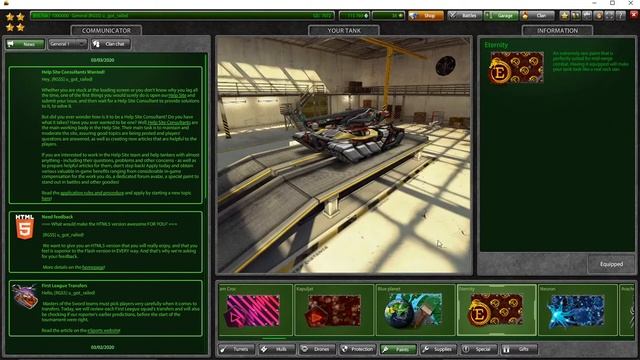Click the garage item list horizontal scrollbar
The image size is (640, 360).
click(x=274, y=338)
